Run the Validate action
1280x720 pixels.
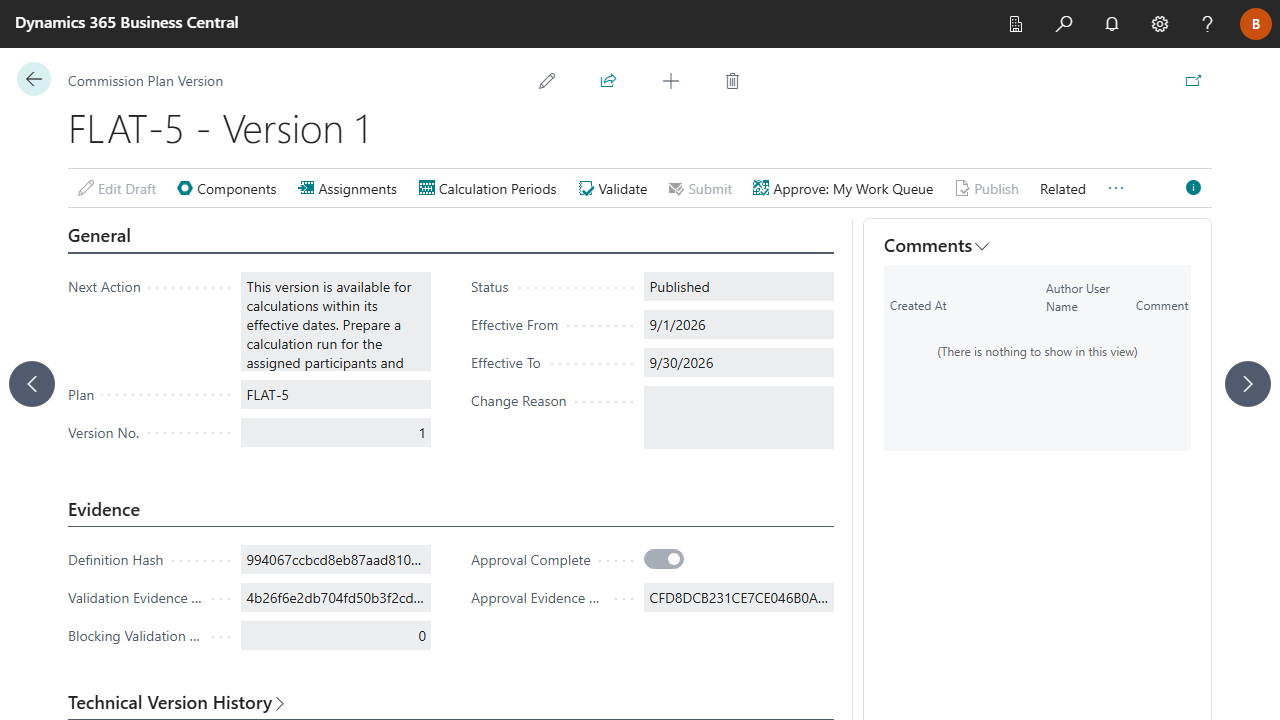click(613, 189)
